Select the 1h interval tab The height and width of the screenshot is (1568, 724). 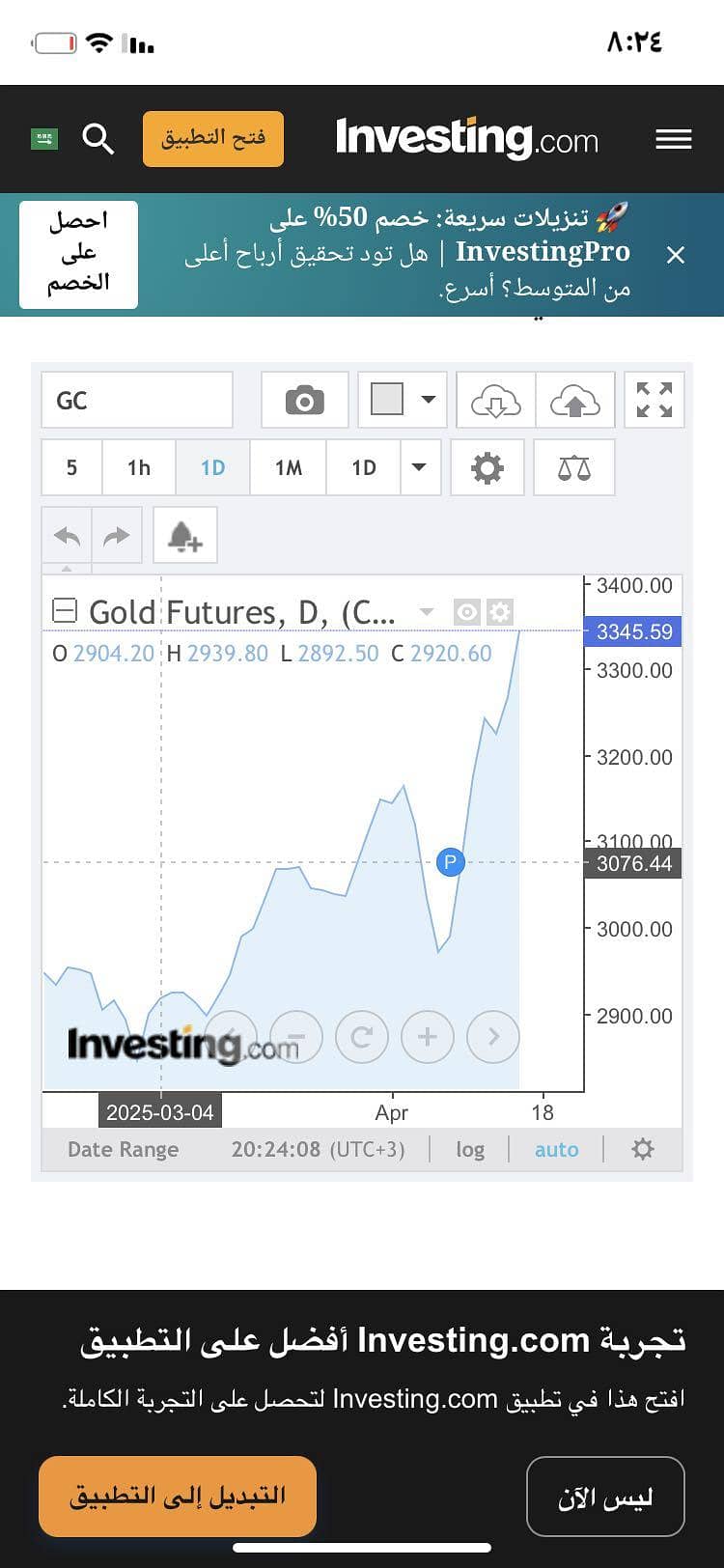pos(139,468)
